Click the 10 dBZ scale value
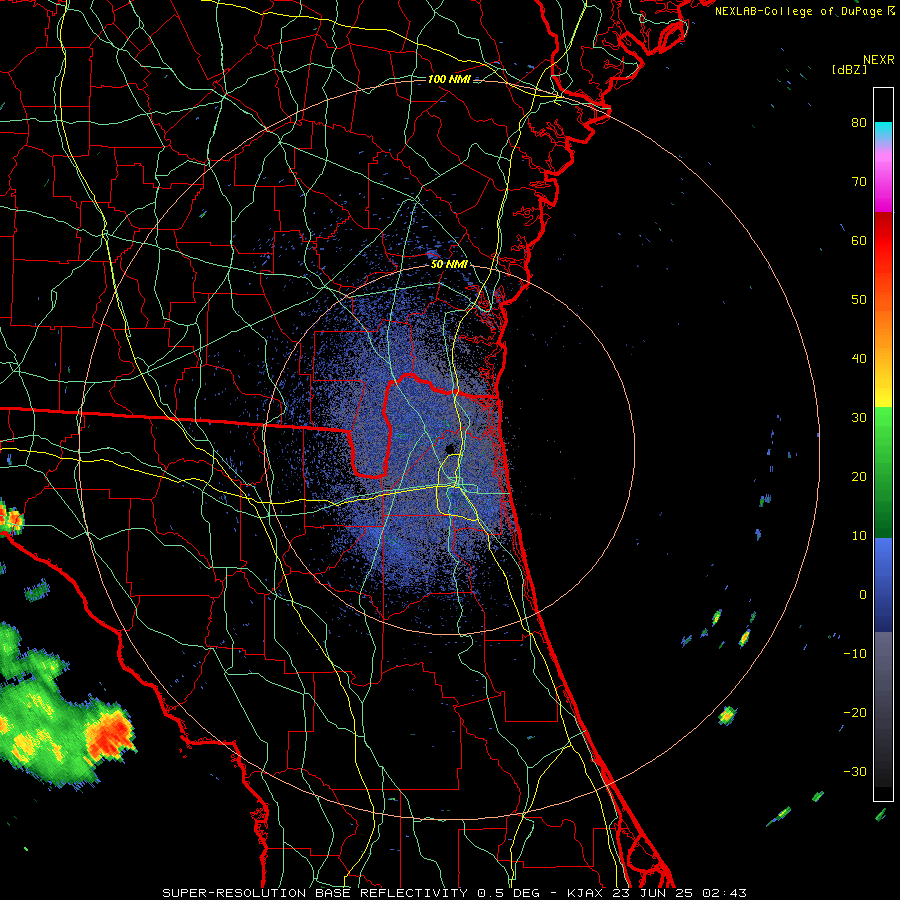Viewport: 900px width, 900px height. coord(859,536)
